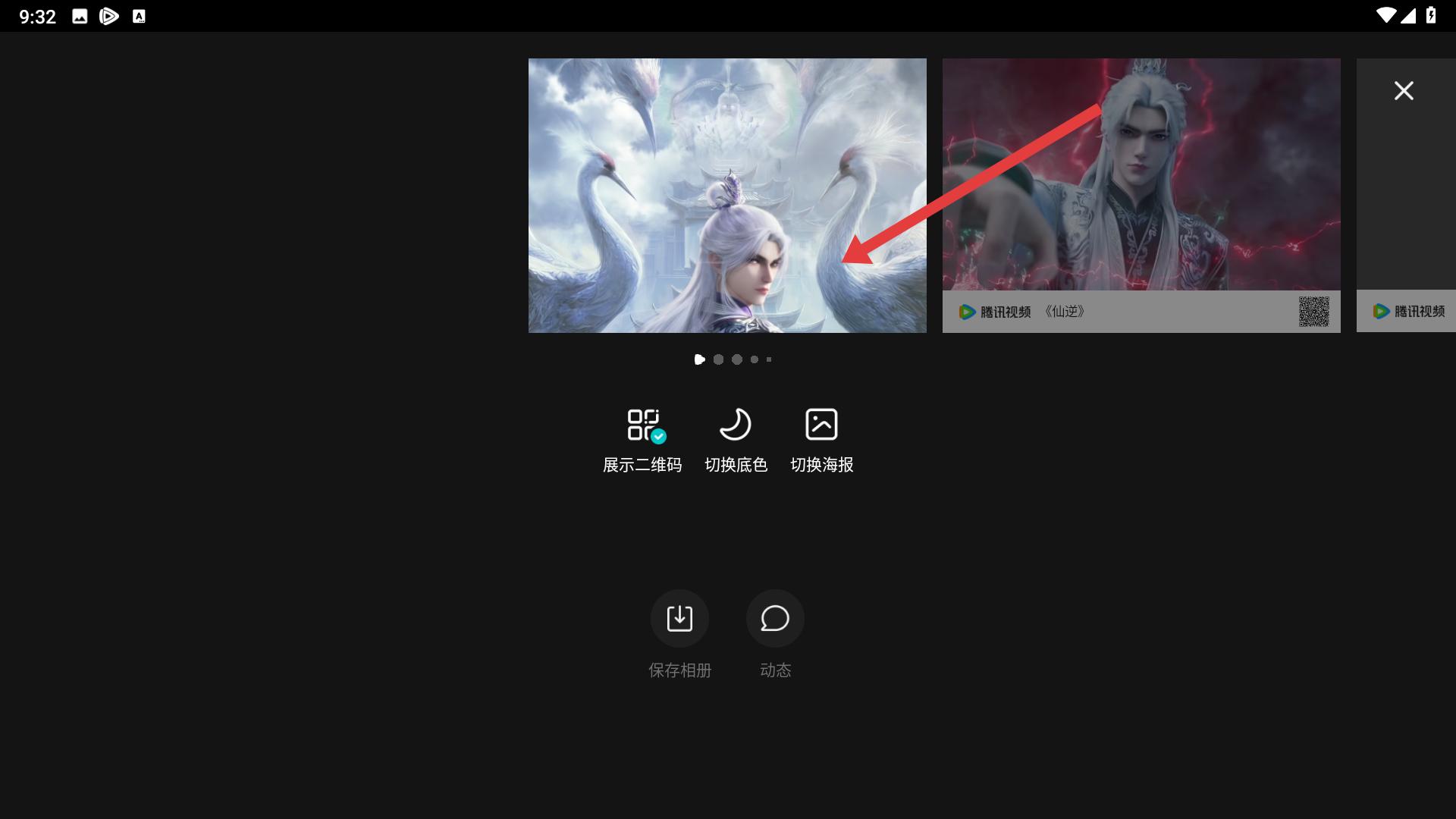Image resolution: width=1456 pixels, height=819 pixels.
Task: Click the 动态 label text
Action: tap(775, 670)
